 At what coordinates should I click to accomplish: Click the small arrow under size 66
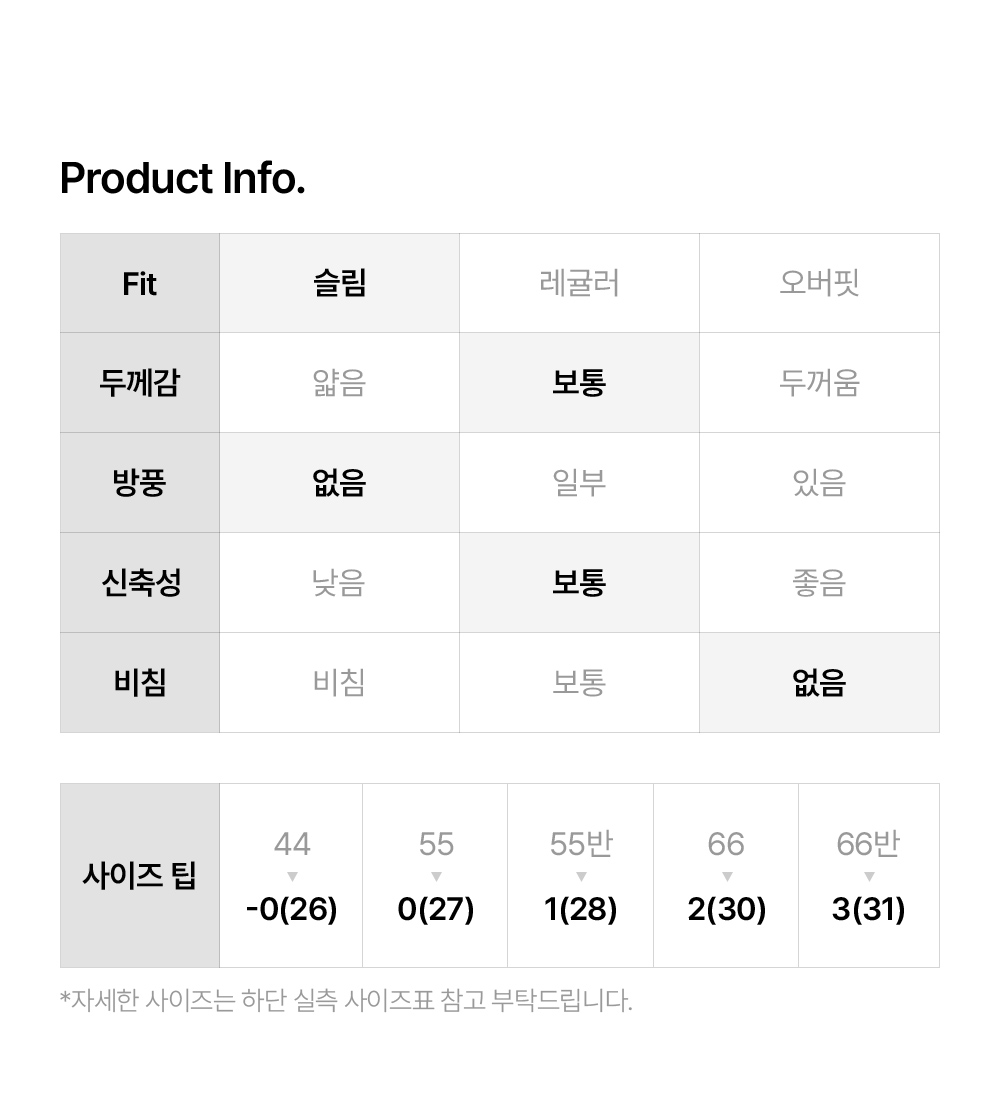tap(727, 877)
